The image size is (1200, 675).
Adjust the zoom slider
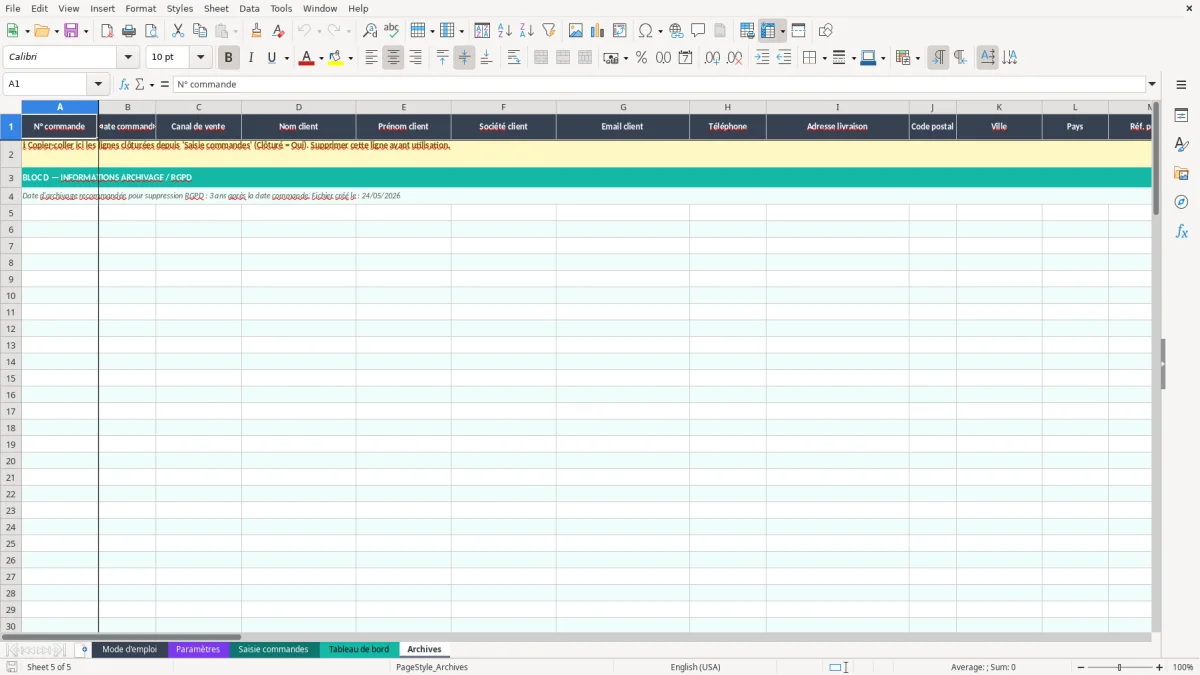[1120, 667]
